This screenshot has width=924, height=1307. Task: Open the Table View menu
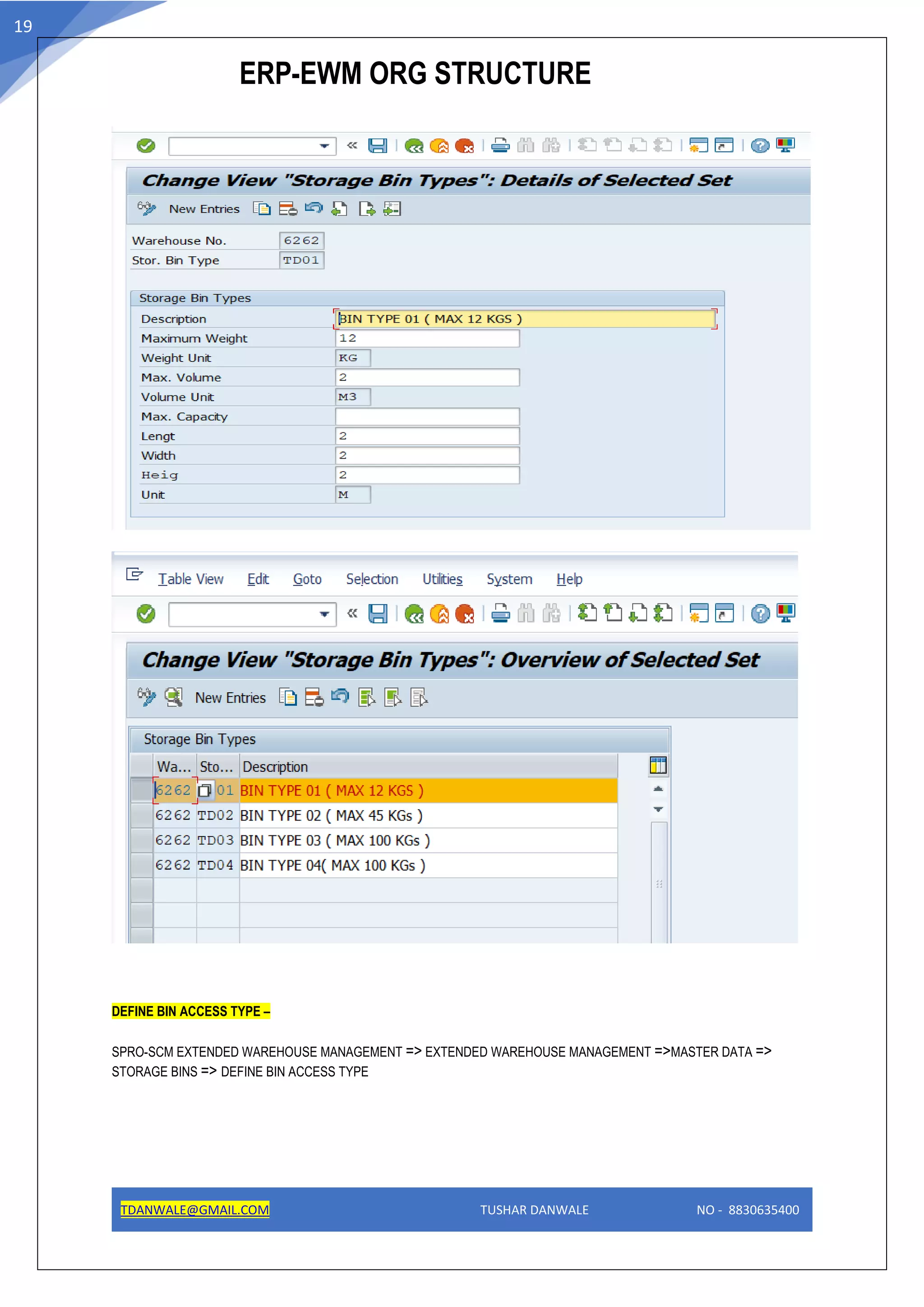pos(190,579)
